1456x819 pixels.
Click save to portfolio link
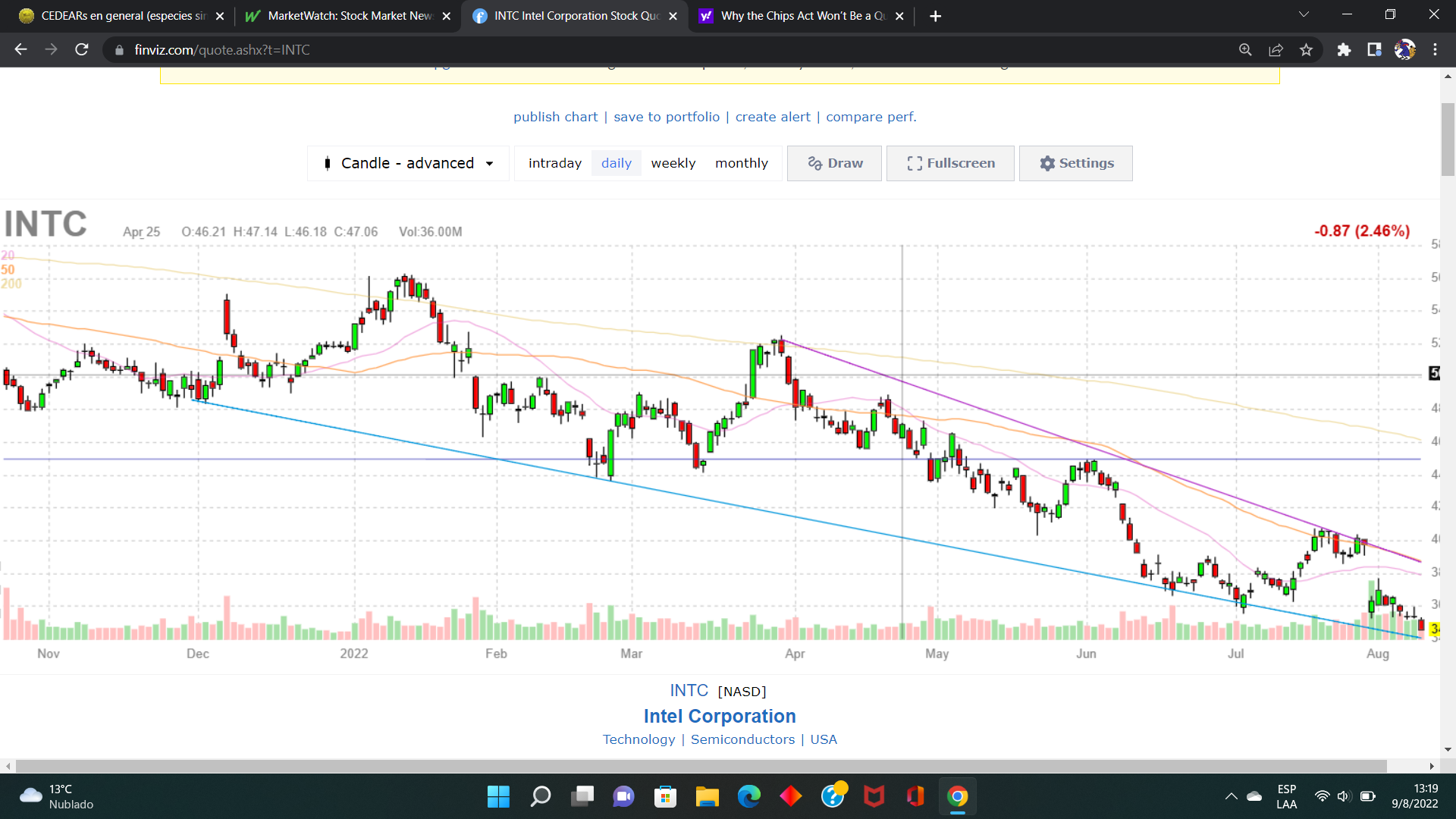666,117
